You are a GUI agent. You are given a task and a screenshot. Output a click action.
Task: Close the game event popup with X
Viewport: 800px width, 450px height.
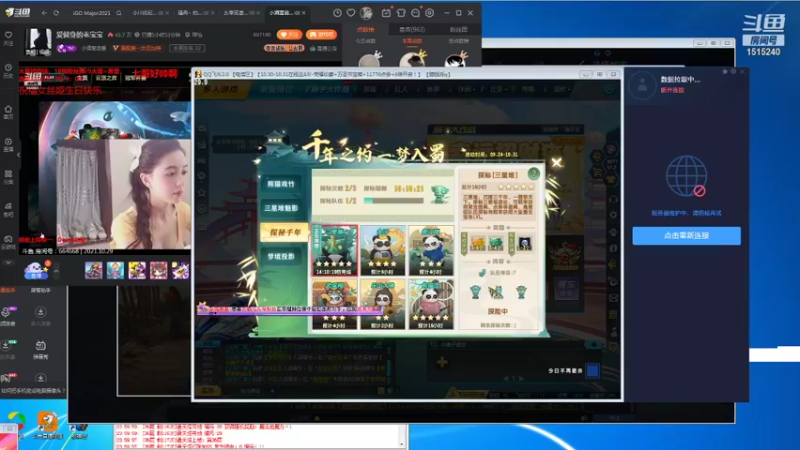[x=556, y=163]
